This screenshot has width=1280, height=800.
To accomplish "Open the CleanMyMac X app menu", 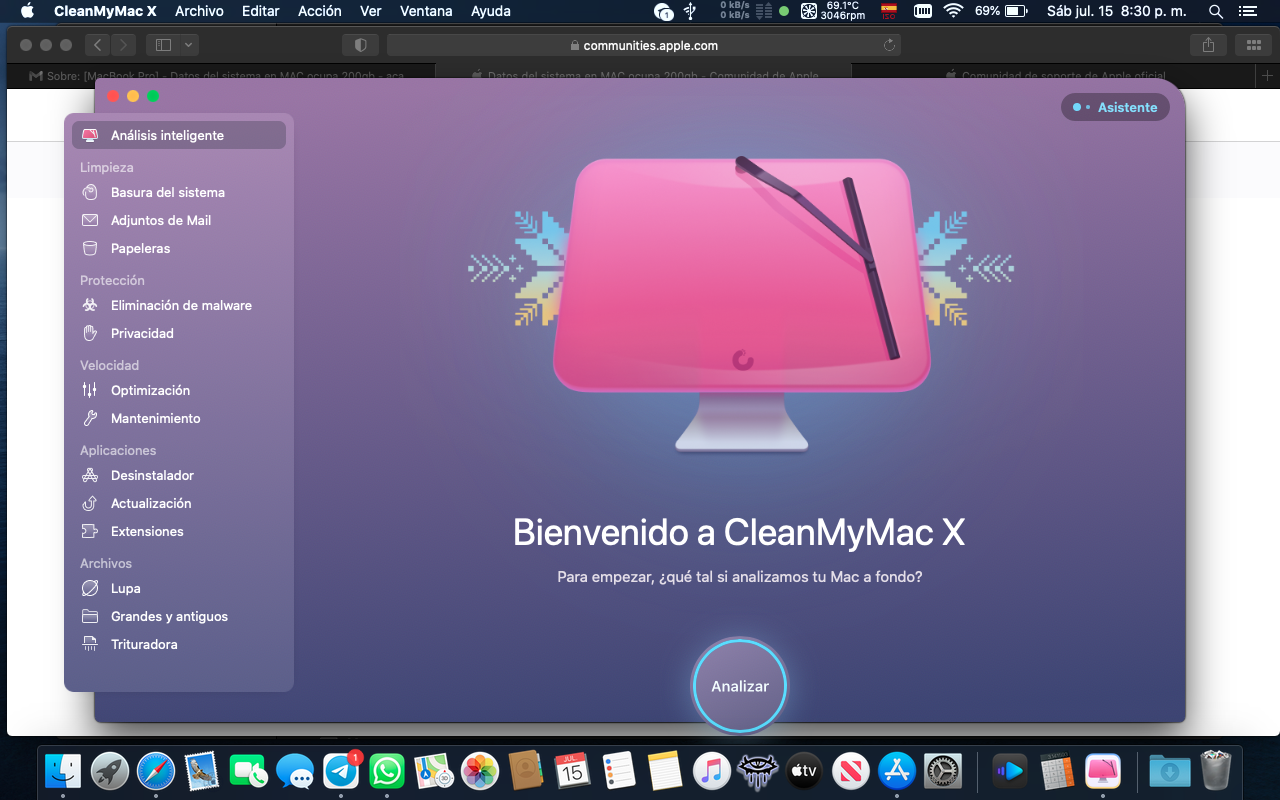I will 105,11.
